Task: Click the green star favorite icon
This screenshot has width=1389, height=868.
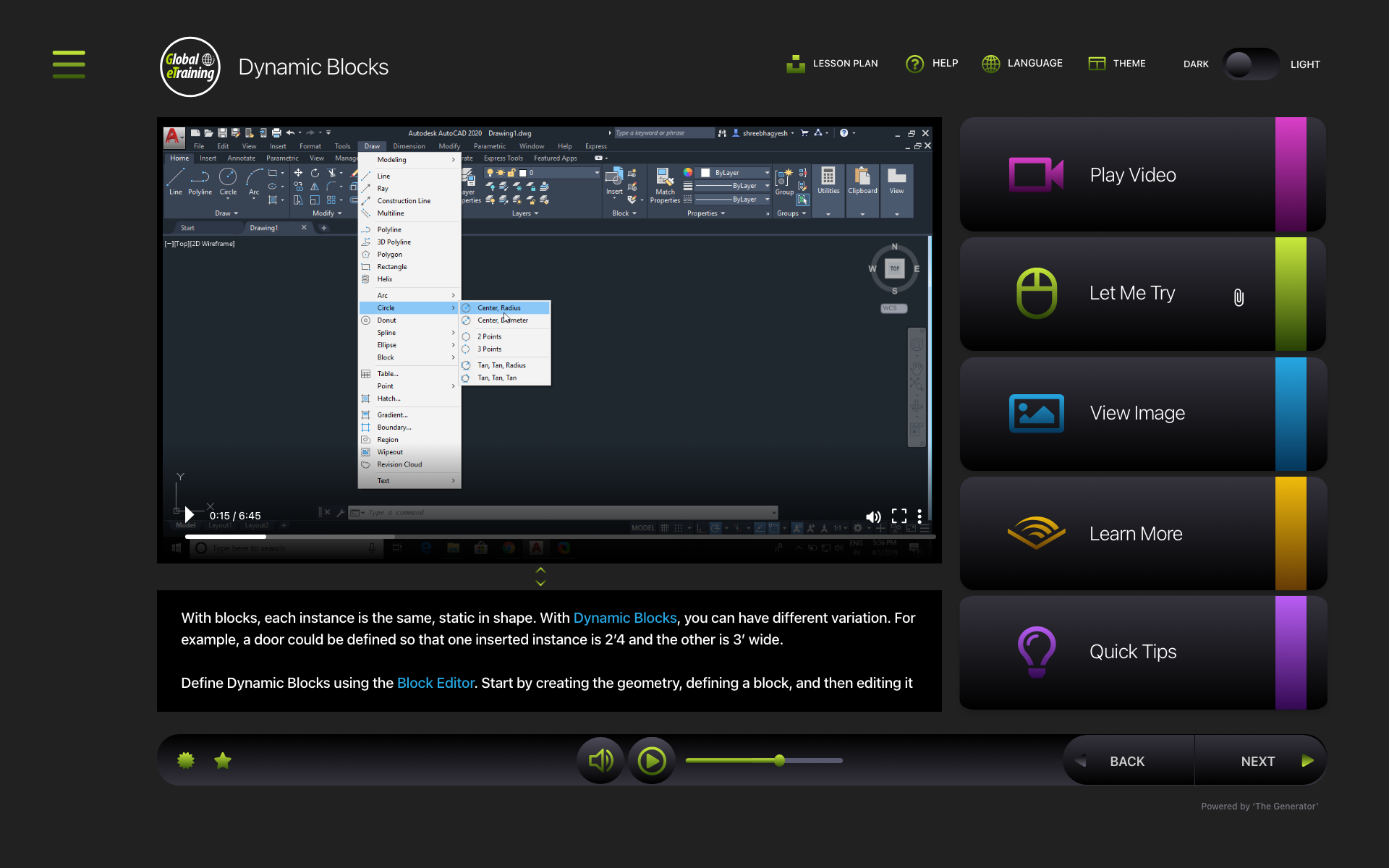Action: [x=223, y=760]
